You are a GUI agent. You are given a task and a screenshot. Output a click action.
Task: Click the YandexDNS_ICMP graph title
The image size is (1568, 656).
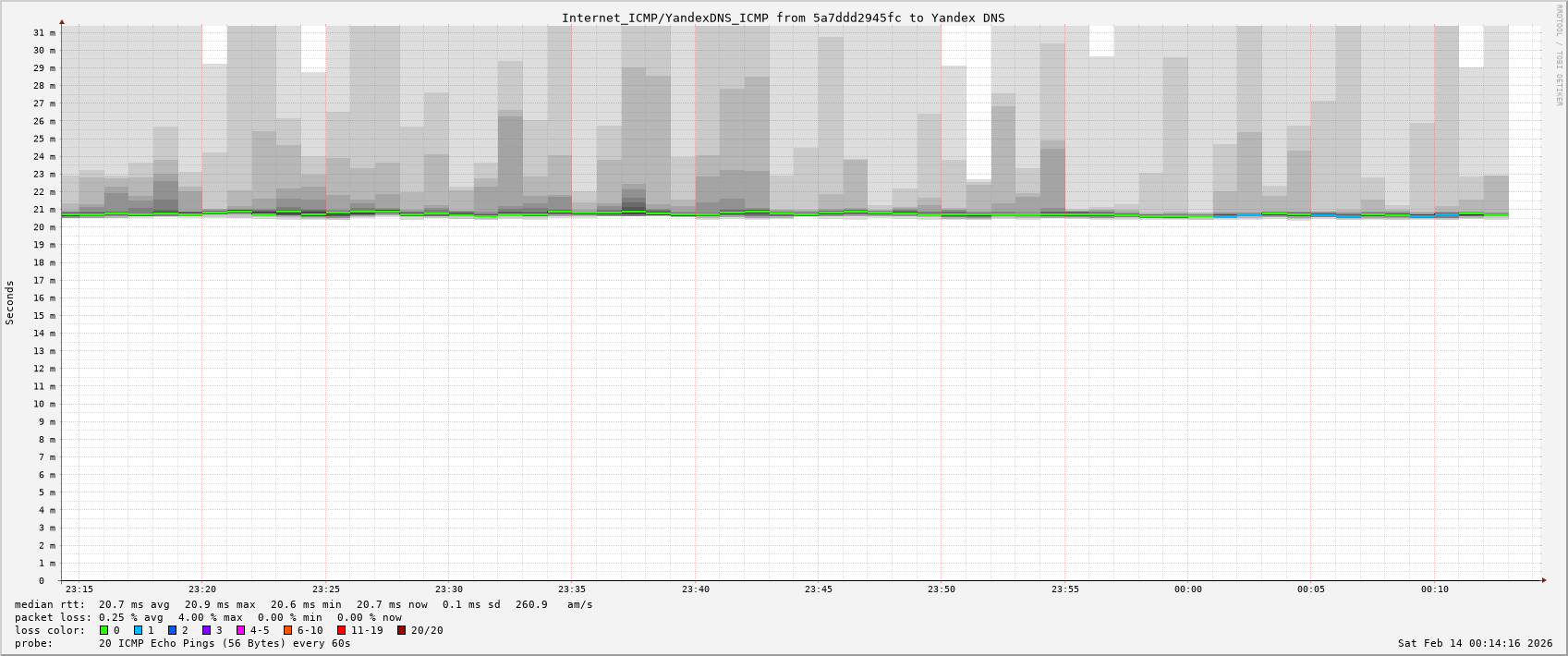tap(783, 18)
